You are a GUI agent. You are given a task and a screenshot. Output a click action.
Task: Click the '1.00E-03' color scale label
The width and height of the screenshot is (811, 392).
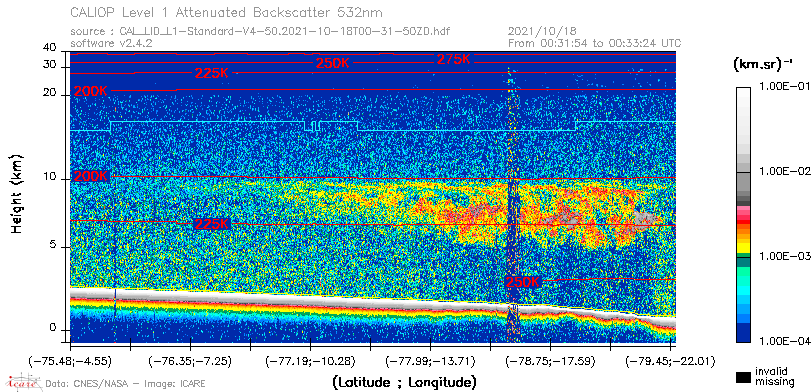pos(784,256)
